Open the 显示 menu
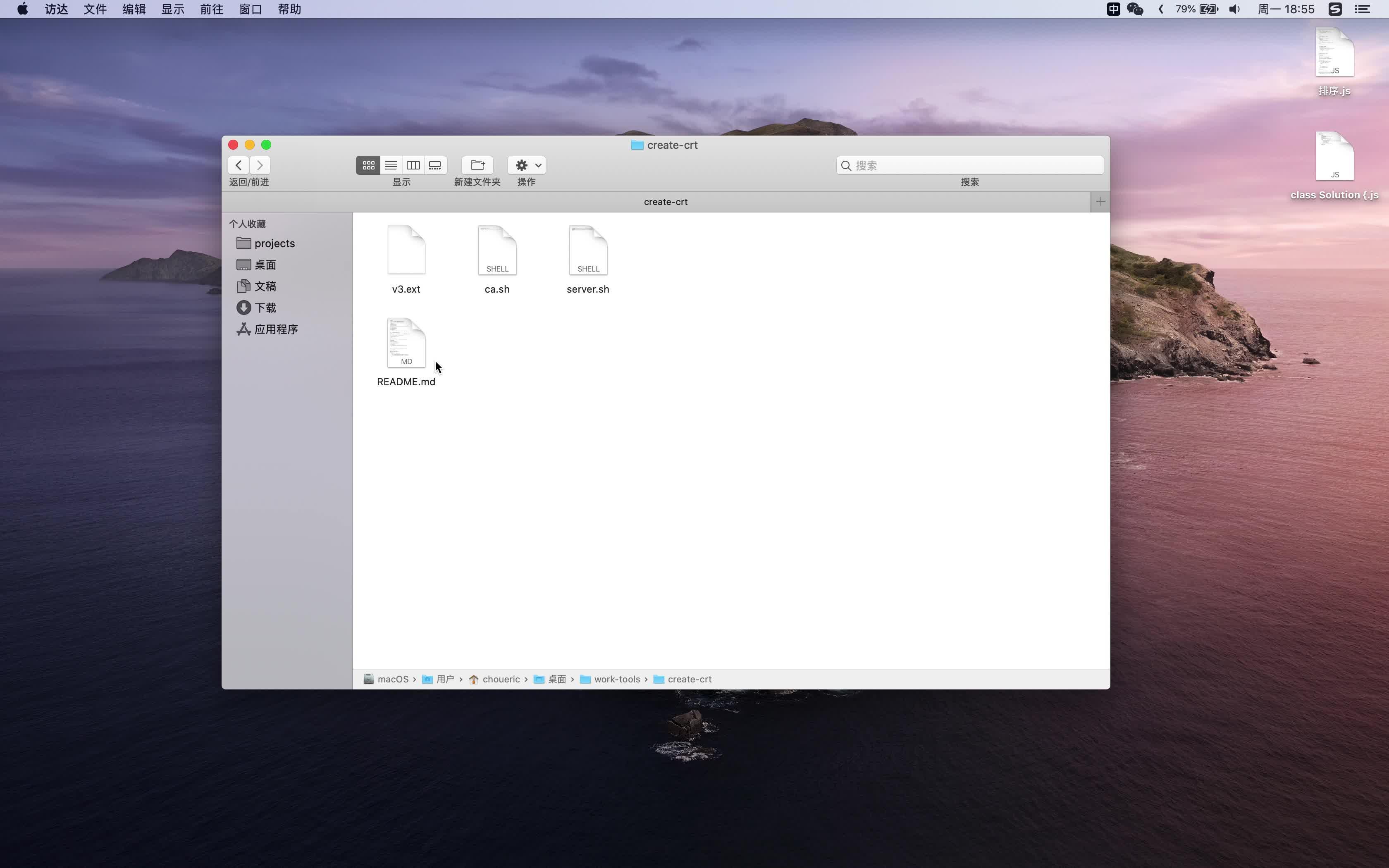1389x868 pixels. click(x=173, y=9)
